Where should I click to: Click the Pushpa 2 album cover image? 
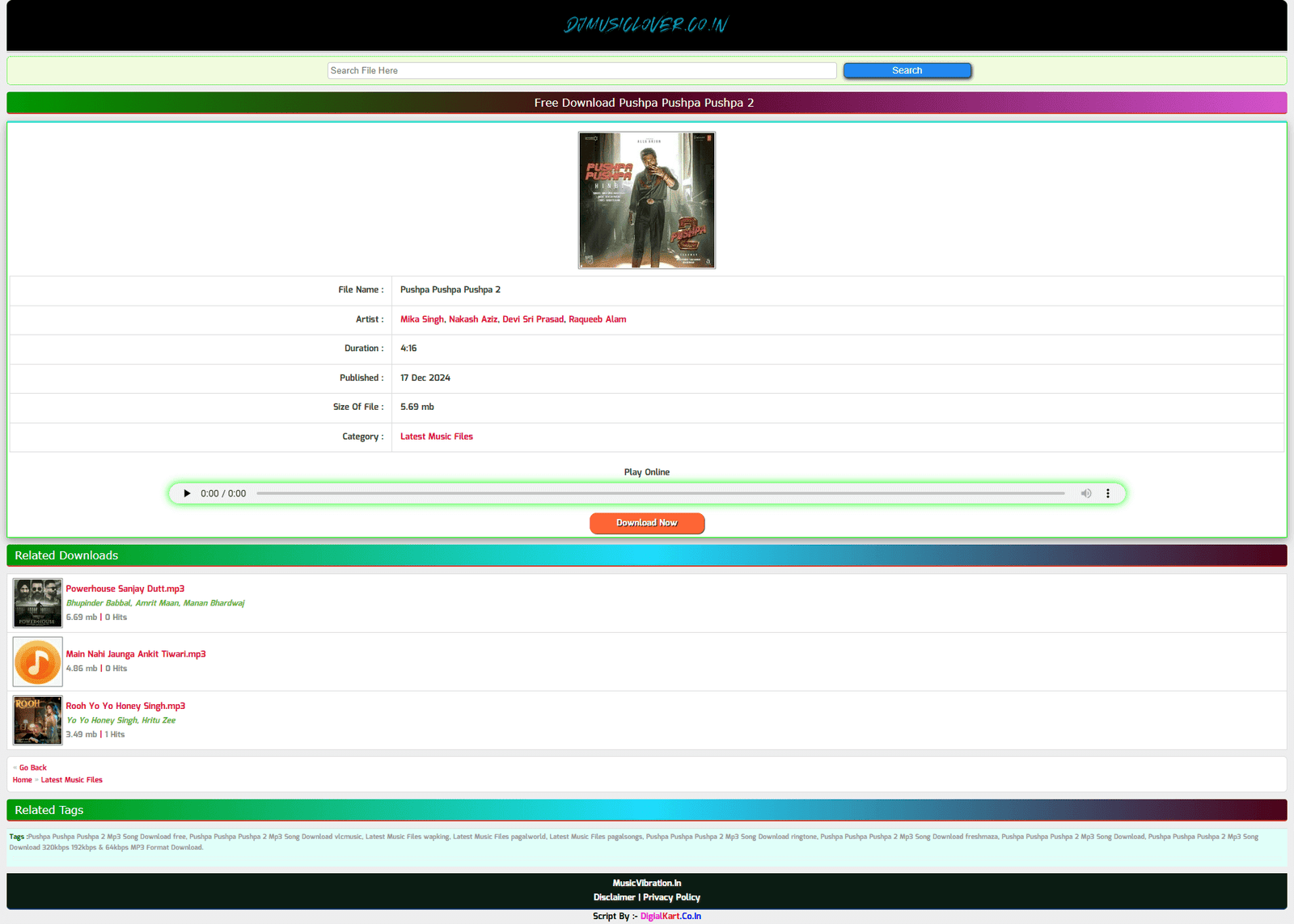tap(646, 200)
